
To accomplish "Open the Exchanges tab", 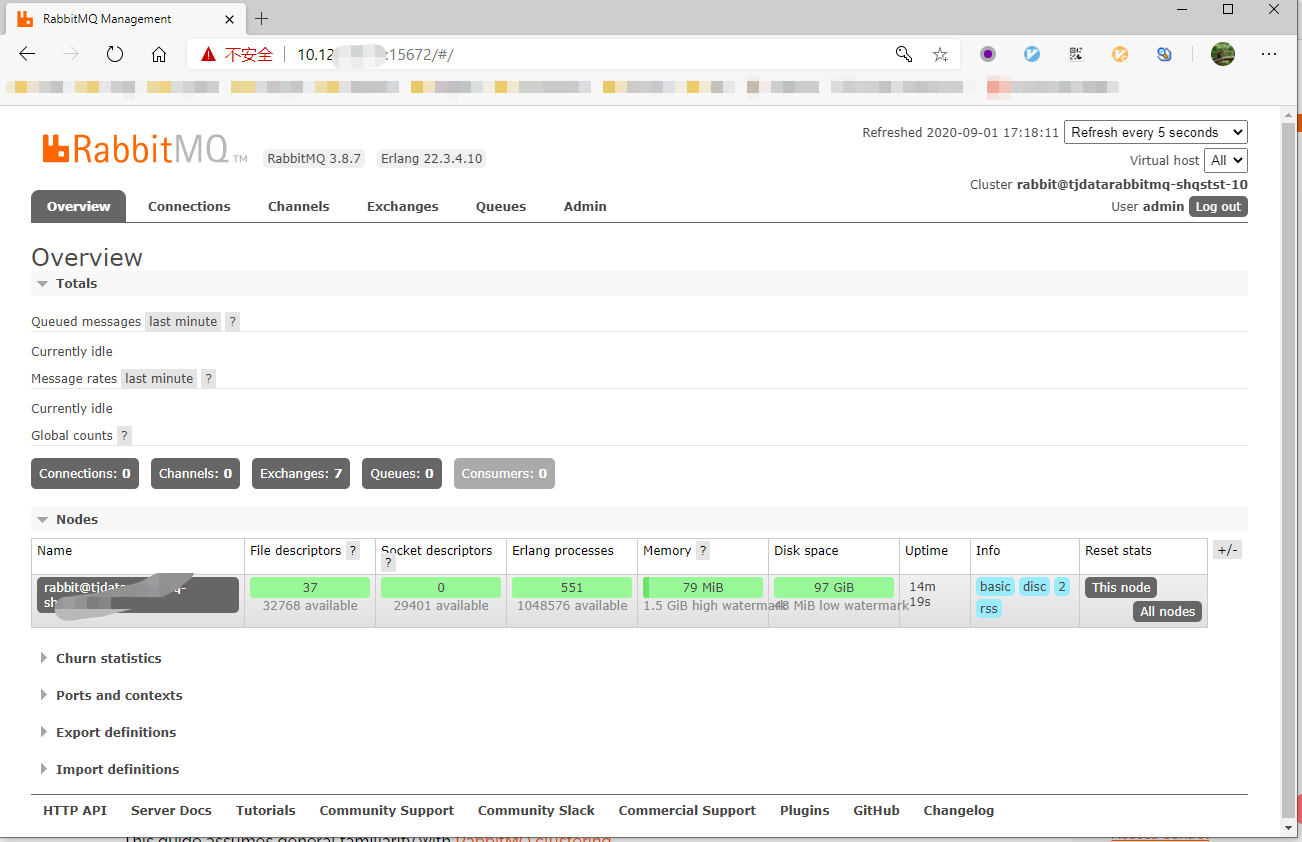I will pos(402,206).
